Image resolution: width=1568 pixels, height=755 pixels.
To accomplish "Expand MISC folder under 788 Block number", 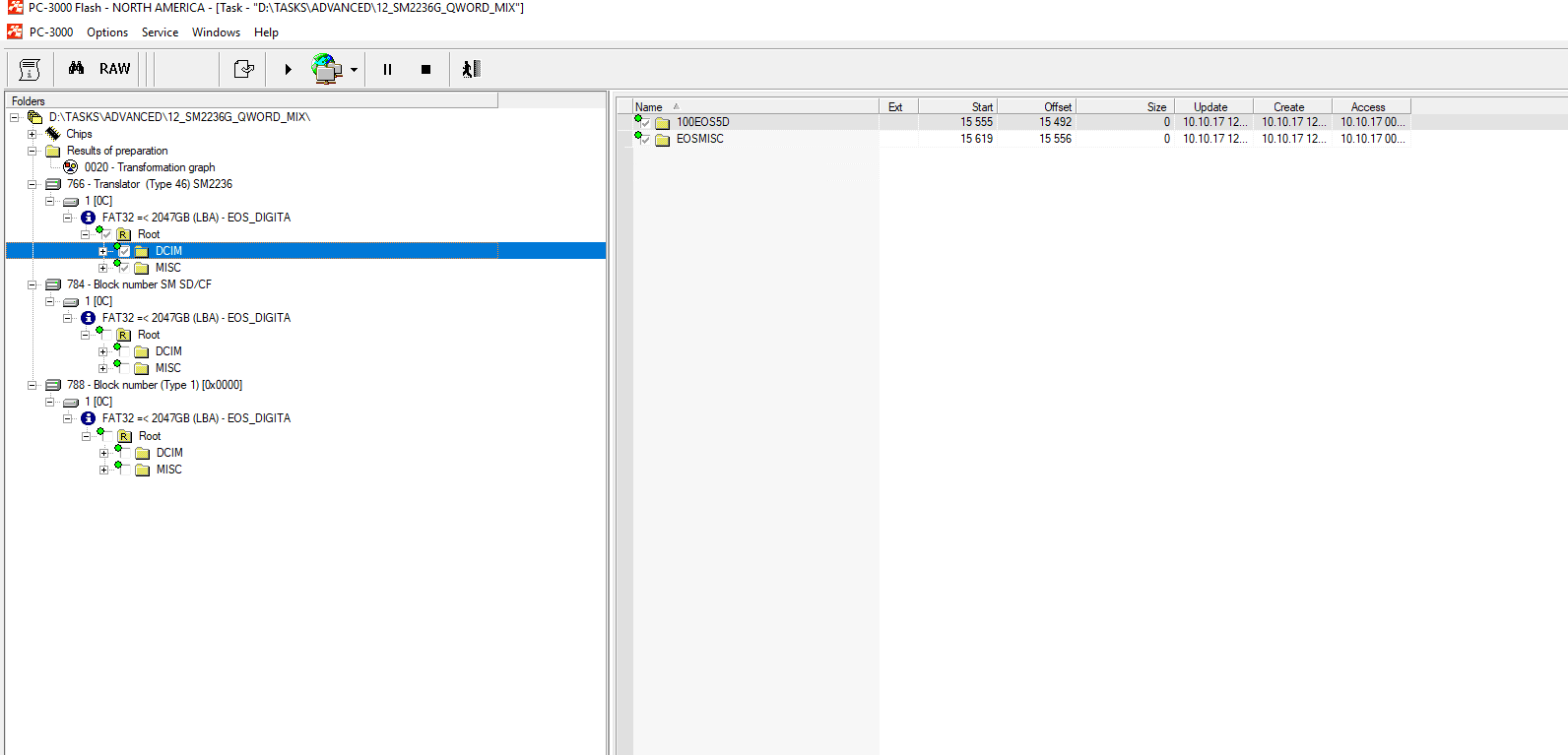I will [x=103, y=470].
